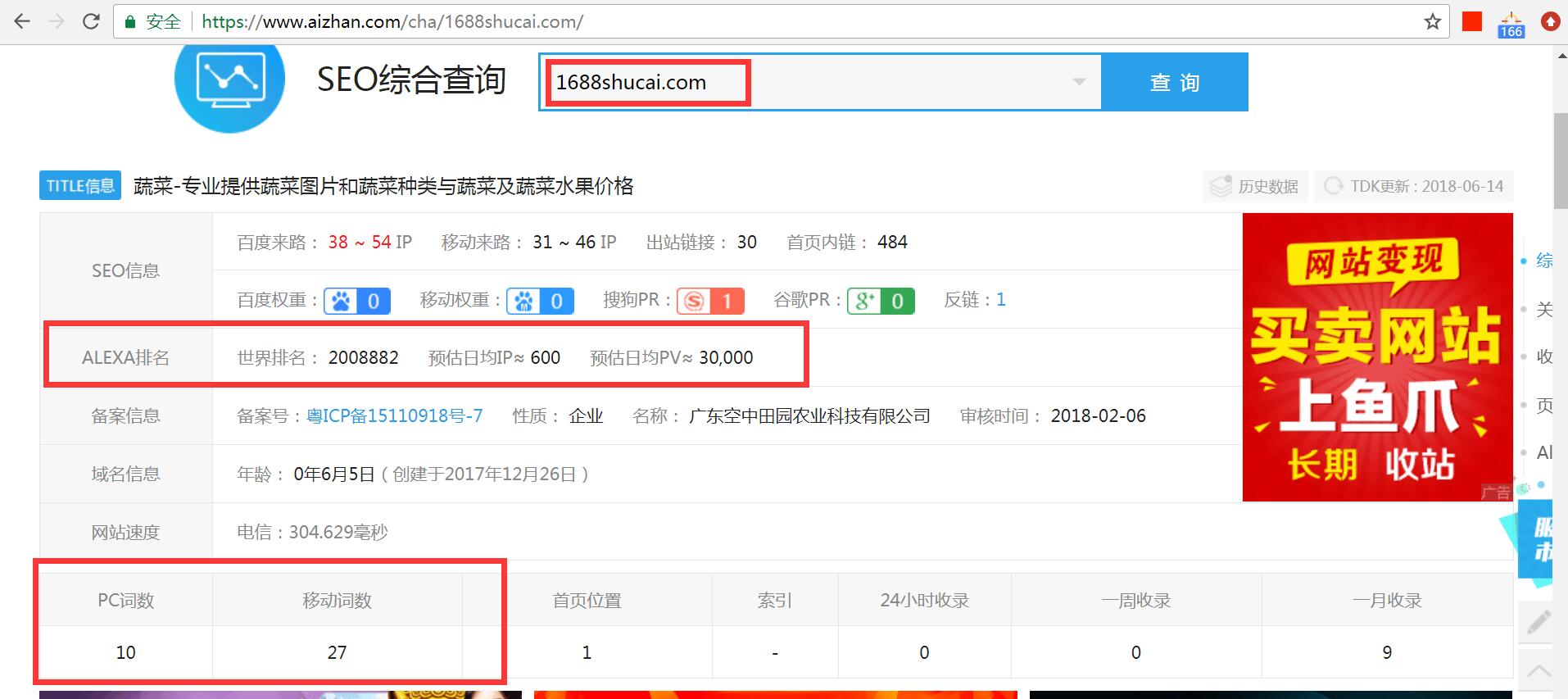The width and height of the screenshot is (1568, 699).
Task: Go forward in browser history
Action: tap(57, 21)
